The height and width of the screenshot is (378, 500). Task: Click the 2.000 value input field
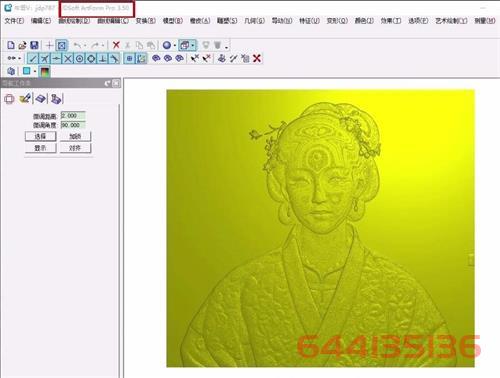tap(73, 115)
